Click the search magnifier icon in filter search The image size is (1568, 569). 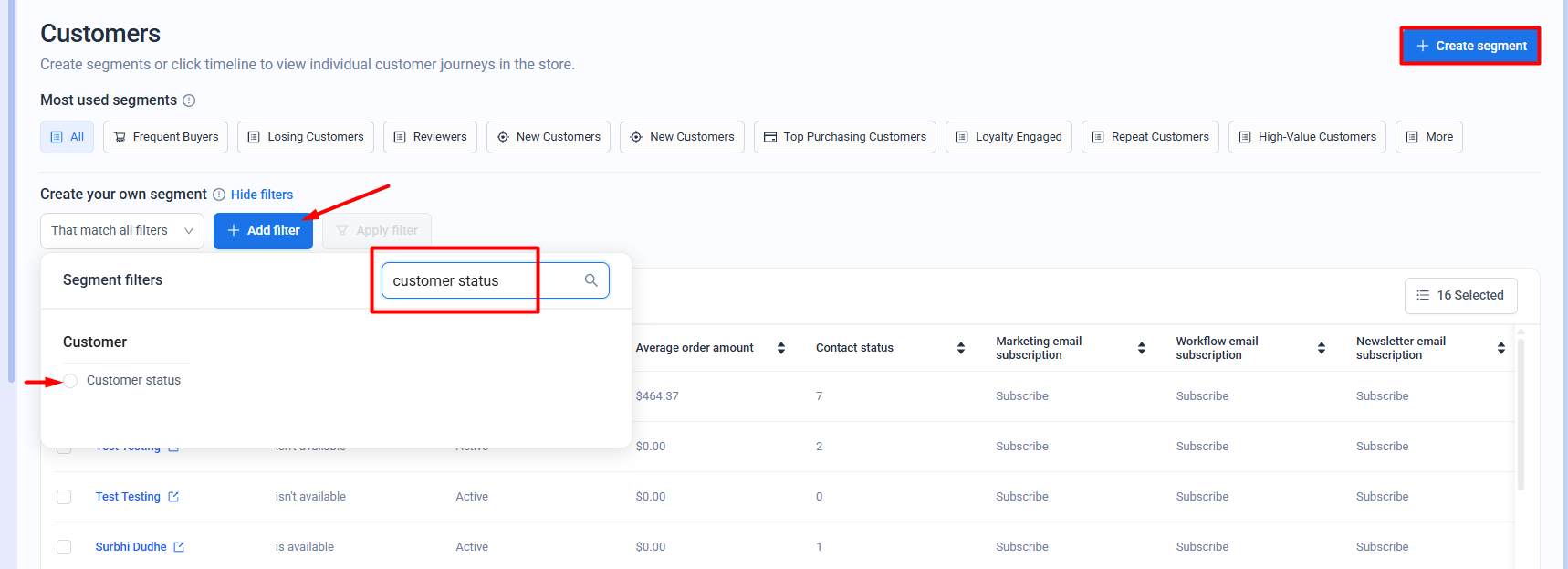[x=591, y=280]
